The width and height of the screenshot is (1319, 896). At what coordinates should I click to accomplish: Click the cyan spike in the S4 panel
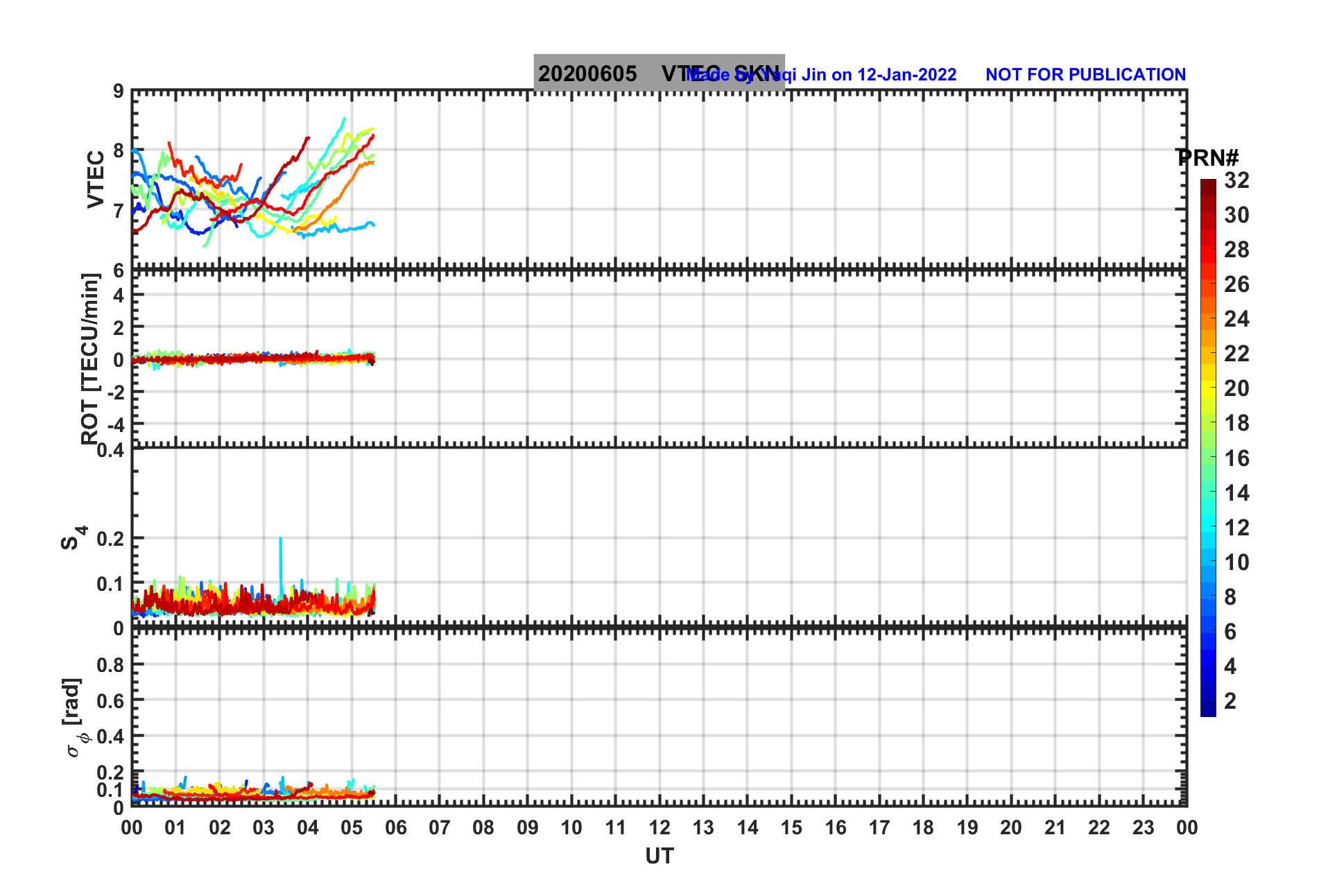click(x=281, y=565)
